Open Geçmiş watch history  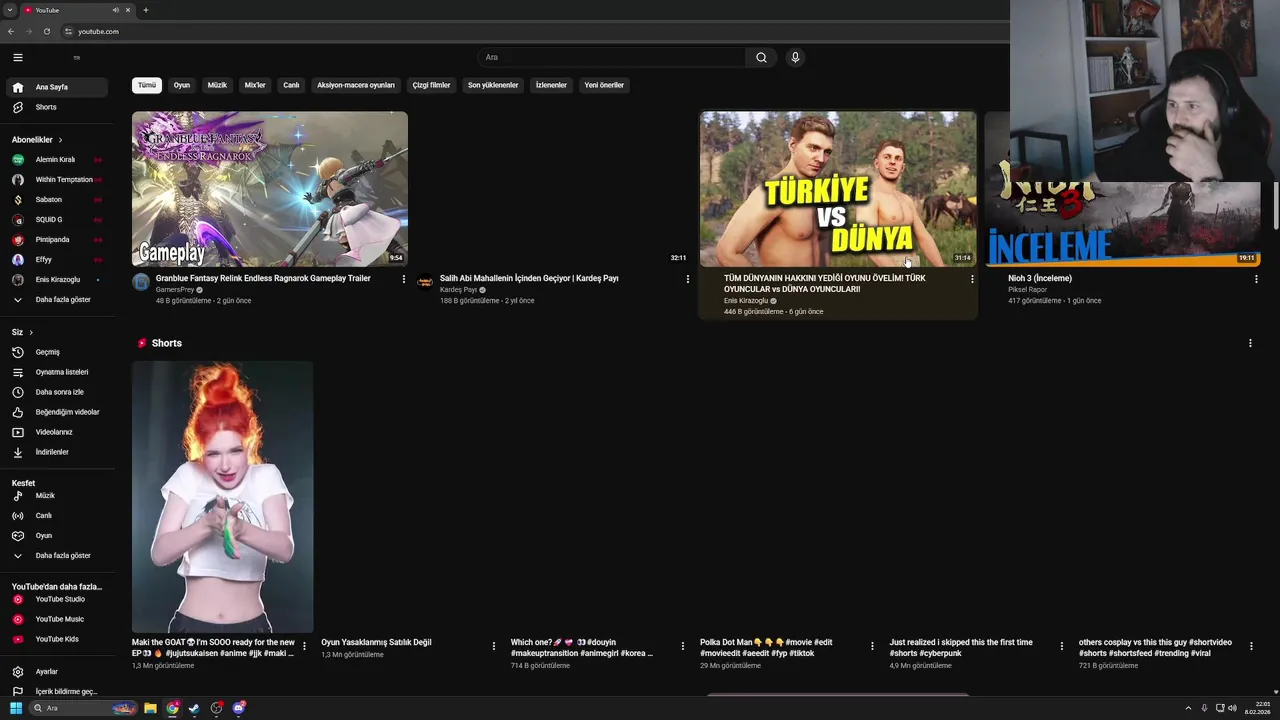pos(57,352)
